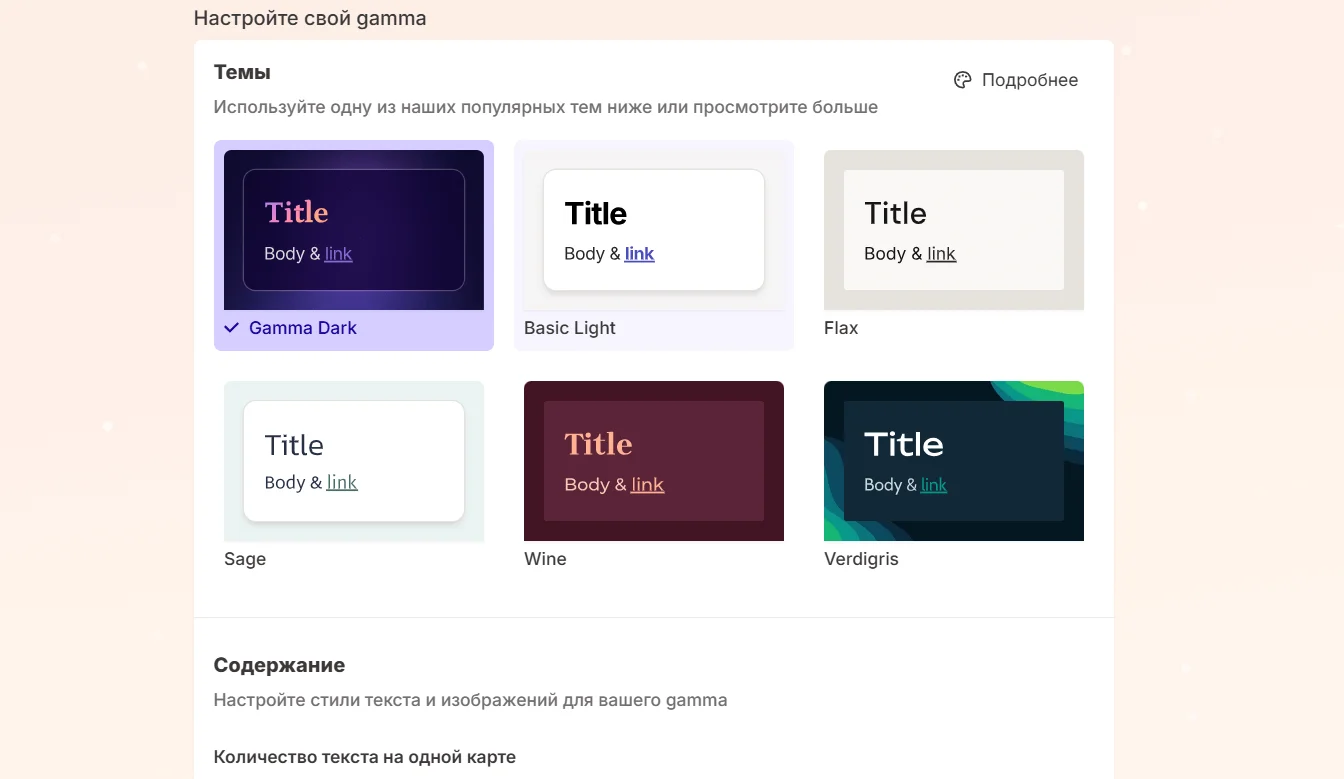
Task: Pick the Flax theme preview card
Action: (954, 230)
